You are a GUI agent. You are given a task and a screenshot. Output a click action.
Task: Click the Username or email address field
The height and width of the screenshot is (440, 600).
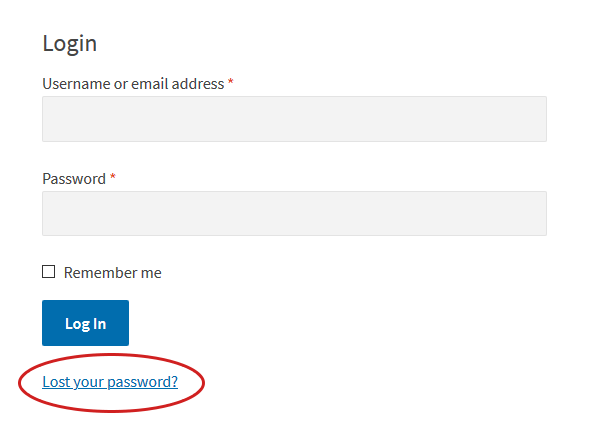[x=294, y=119]
